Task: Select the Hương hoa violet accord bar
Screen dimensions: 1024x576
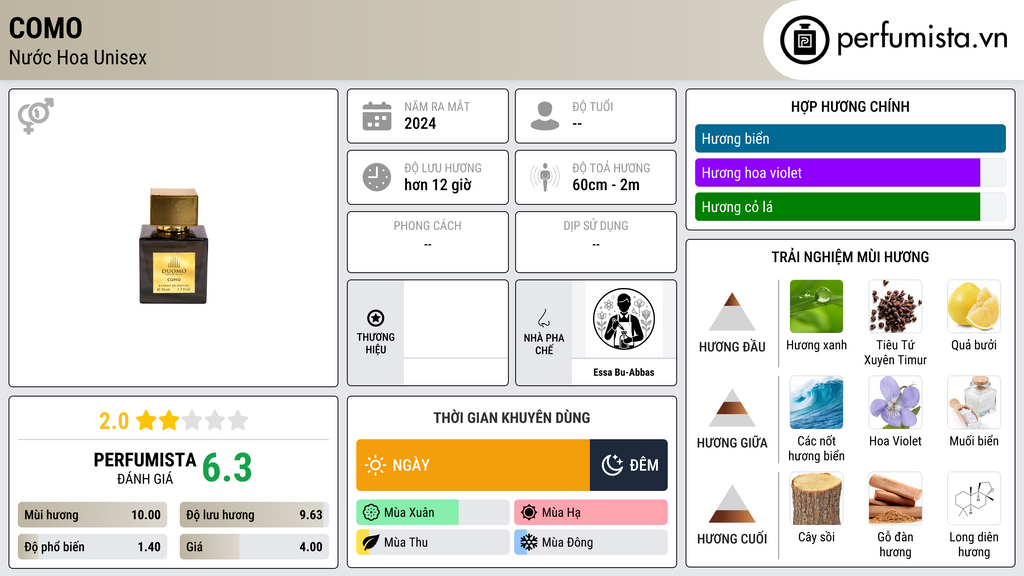Action: point(850,172)
